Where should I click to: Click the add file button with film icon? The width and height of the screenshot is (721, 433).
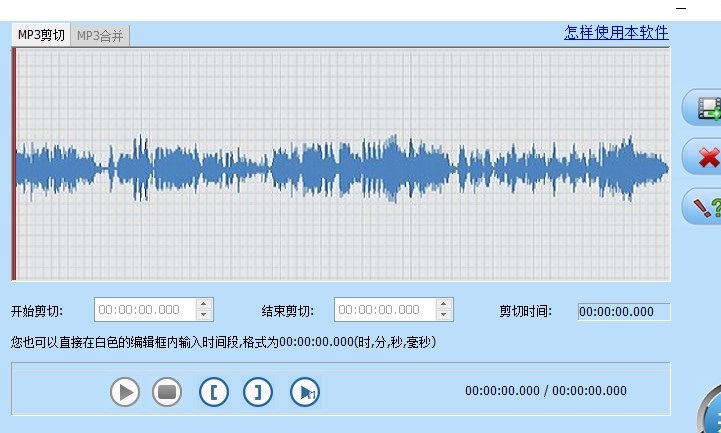point(704,108)
